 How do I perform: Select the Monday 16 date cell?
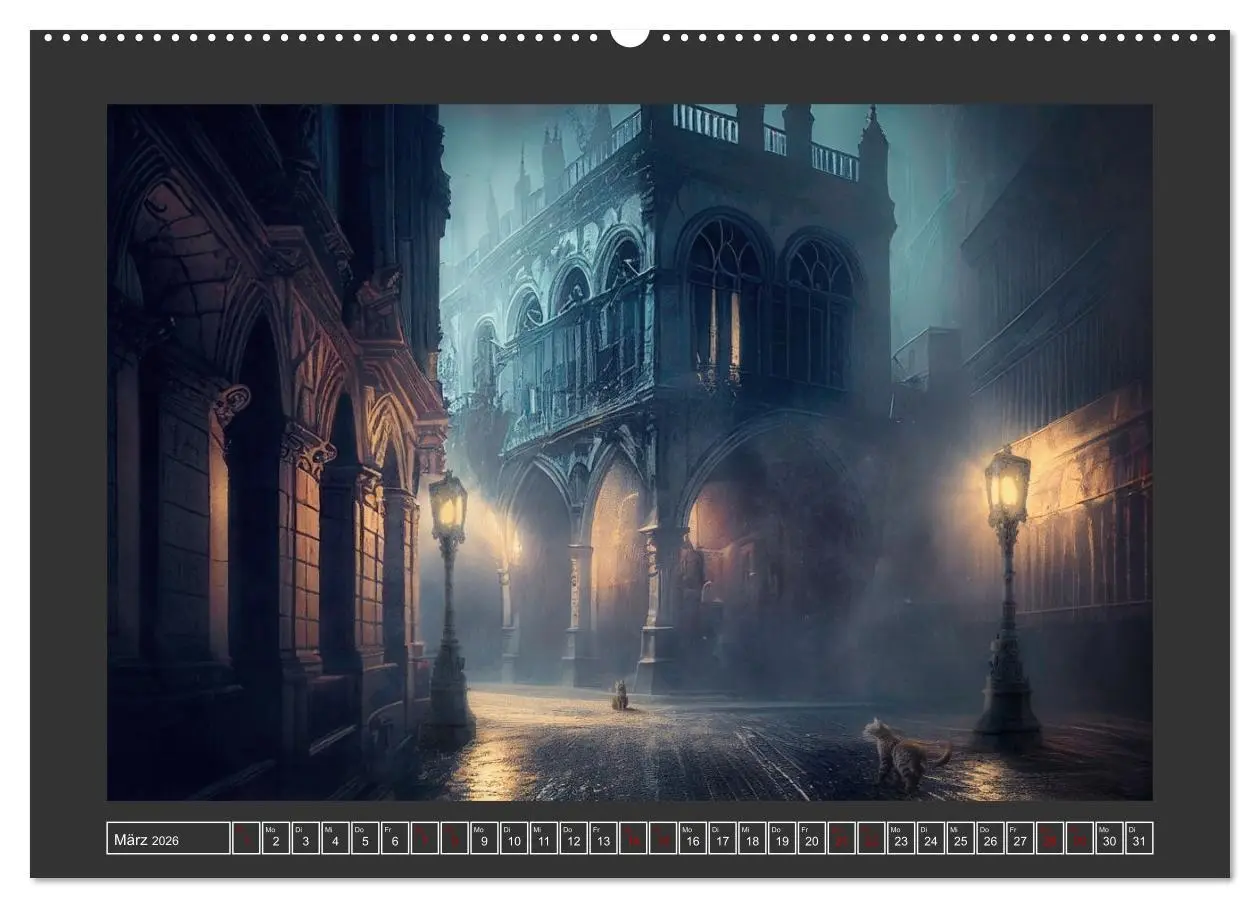point(693,838)
